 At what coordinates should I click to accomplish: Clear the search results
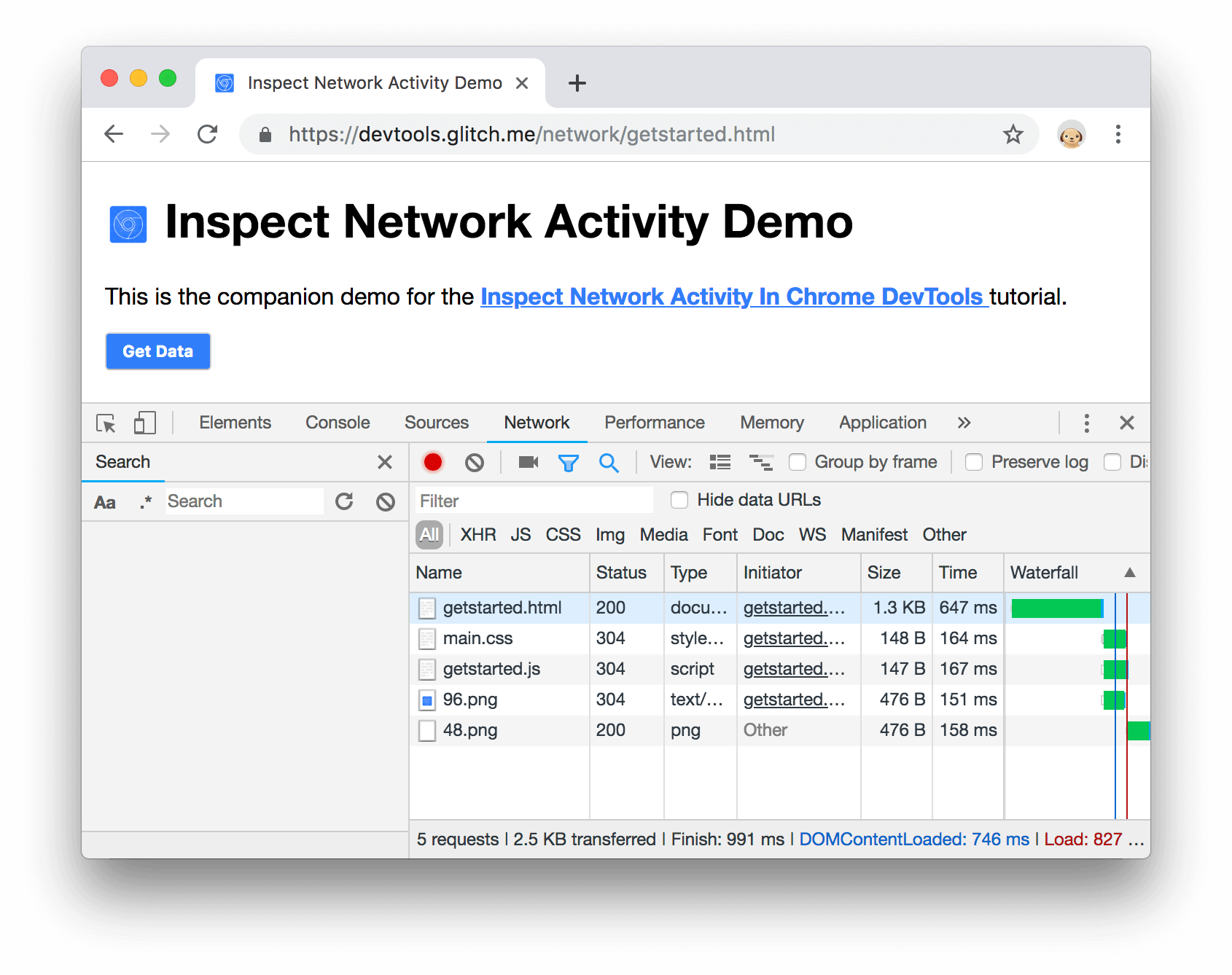386,501
